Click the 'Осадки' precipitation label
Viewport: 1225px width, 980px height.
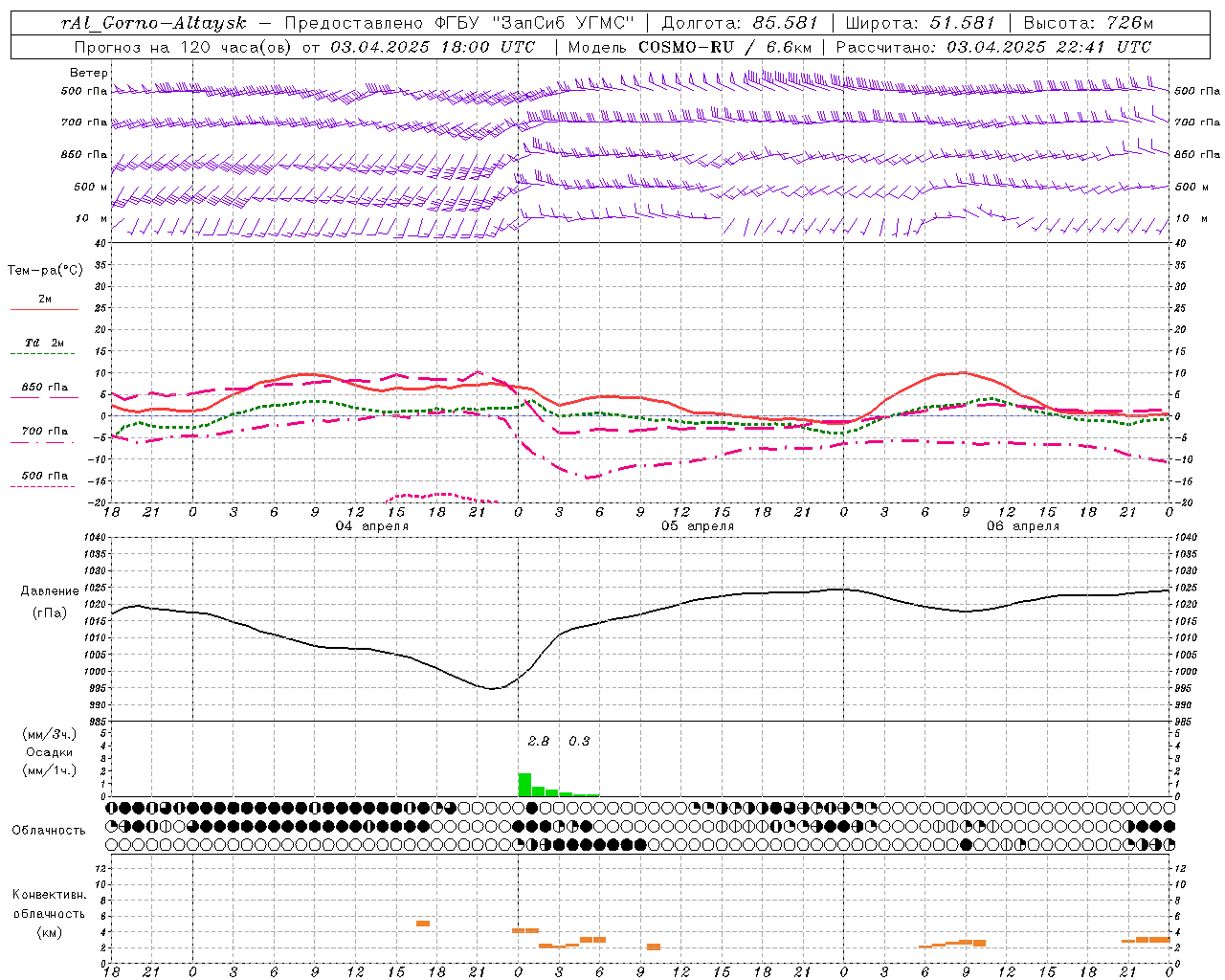pos(49,752)
